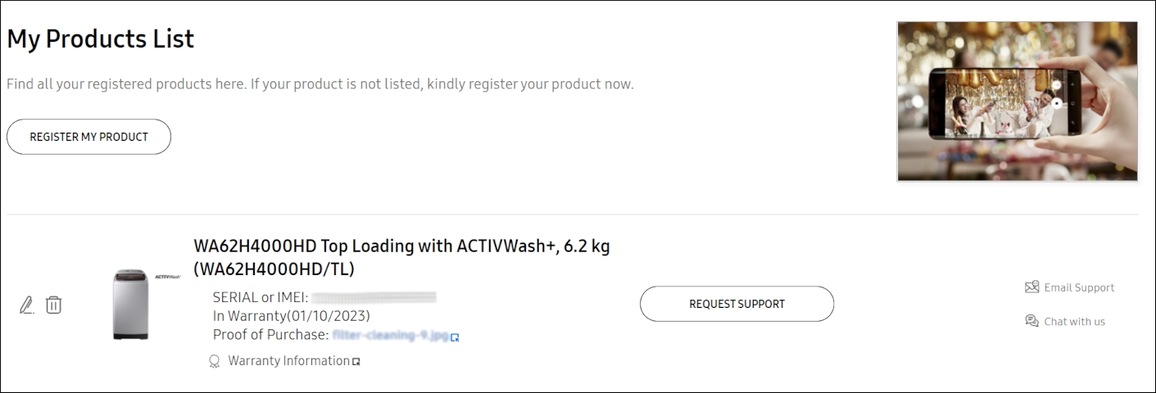Click the blurred SERIAL or IMEI value
This screenshot has height=393, width=1156.
coord(374,297)
